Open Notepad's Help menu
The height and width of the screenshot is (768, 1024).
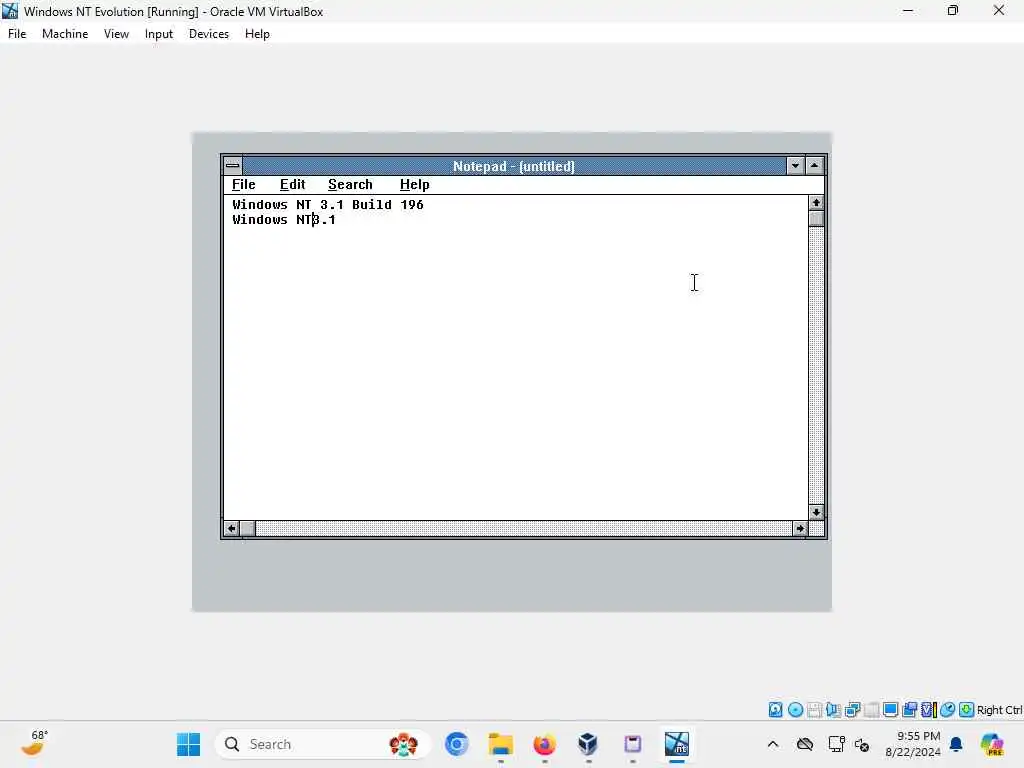tap(415, 185)
